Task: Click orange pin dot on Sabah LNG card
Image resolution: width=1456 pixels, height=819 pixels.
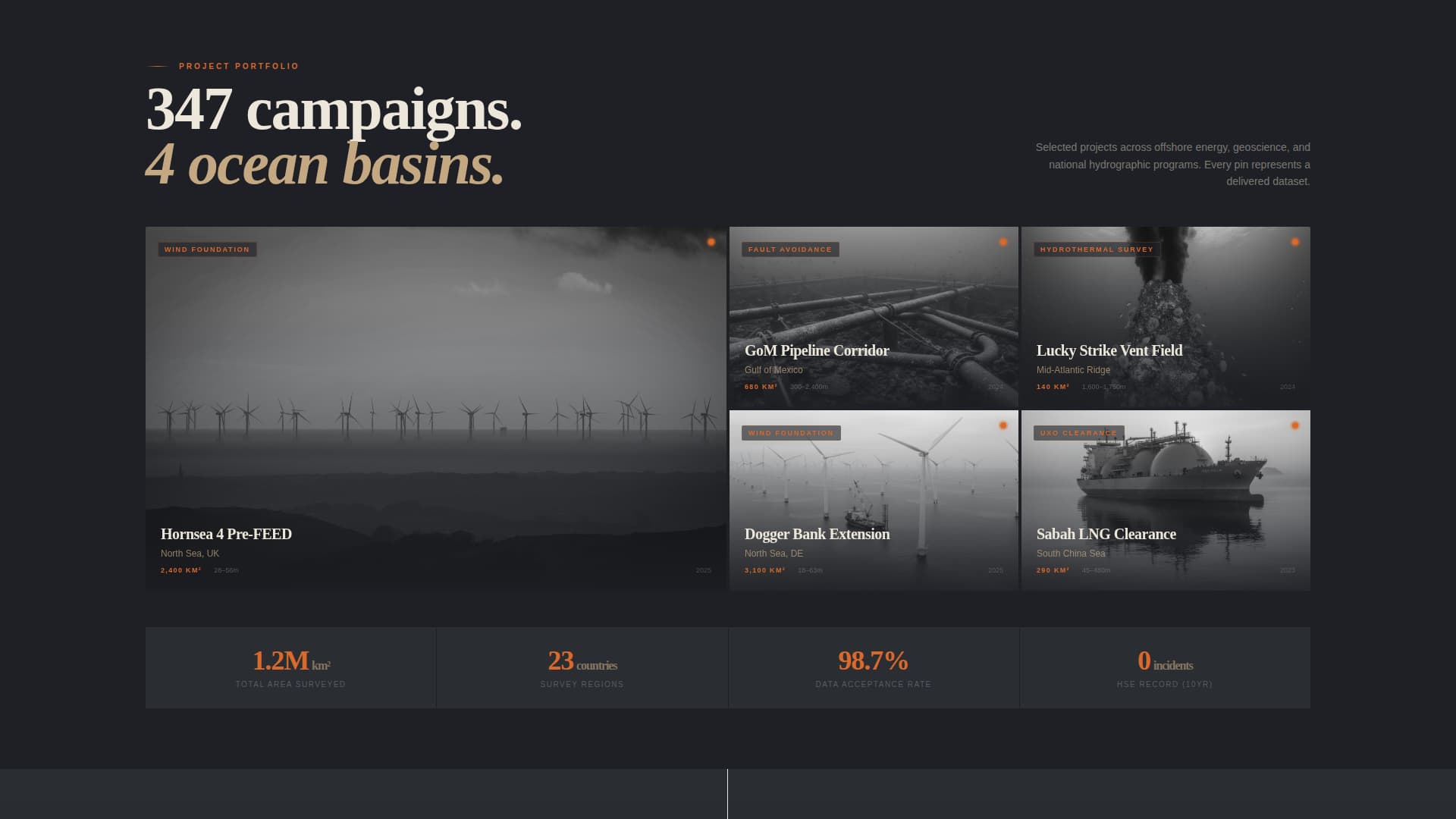Action: (1295, 425)
